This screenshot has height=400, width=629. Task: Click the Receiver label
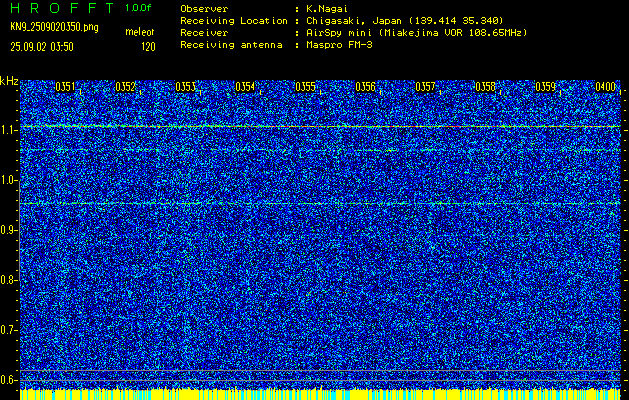[204, 33]
